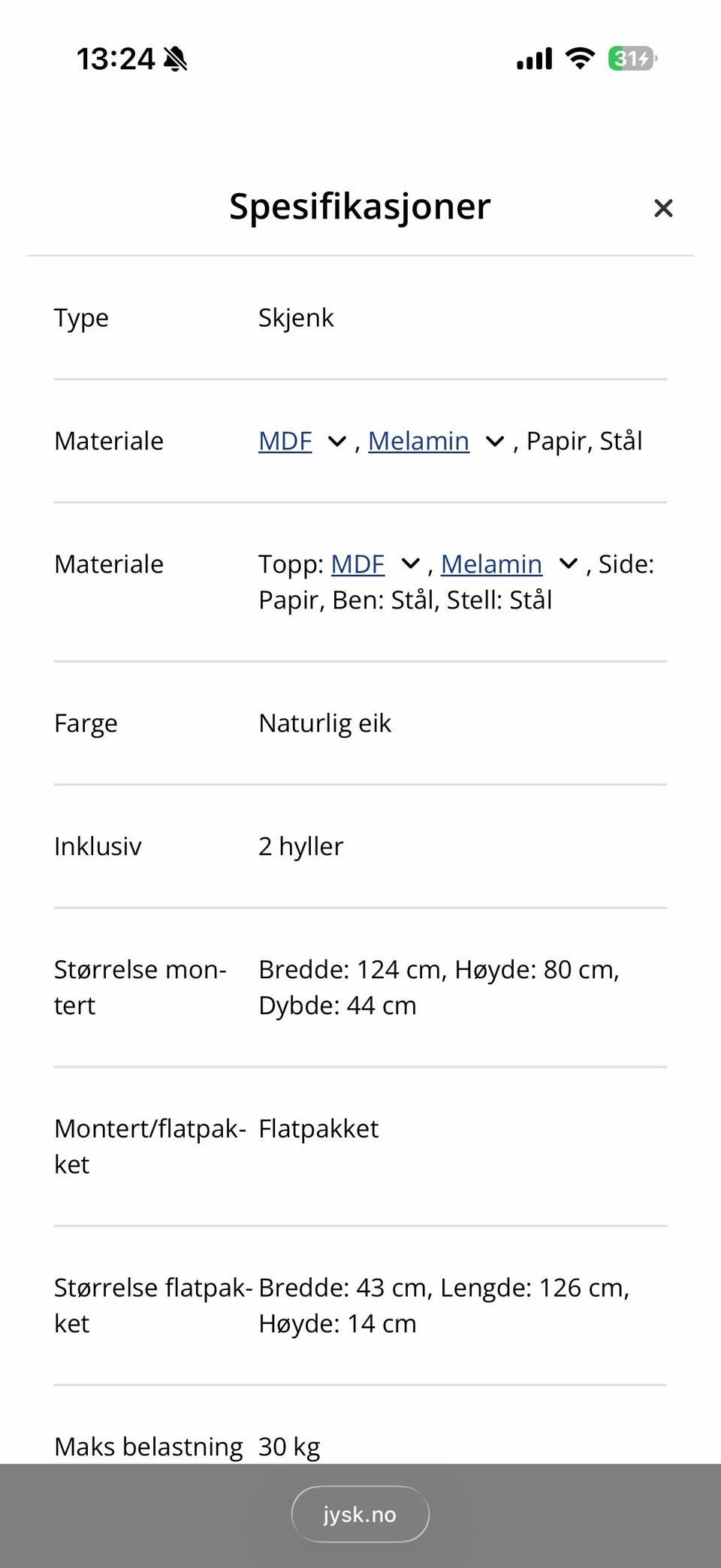Tap the Wi-Fi icon in status bar
Image resolution: width=721 pixels, height=1568 pixels.
[x=578, y=58]
